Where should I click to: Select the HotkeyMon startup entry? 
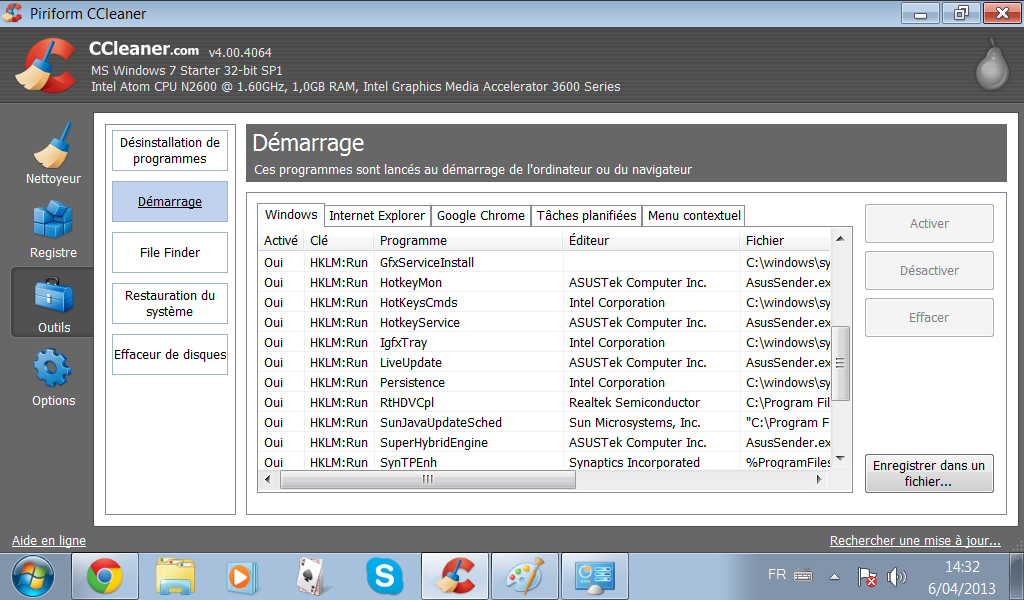coord(545,283)
